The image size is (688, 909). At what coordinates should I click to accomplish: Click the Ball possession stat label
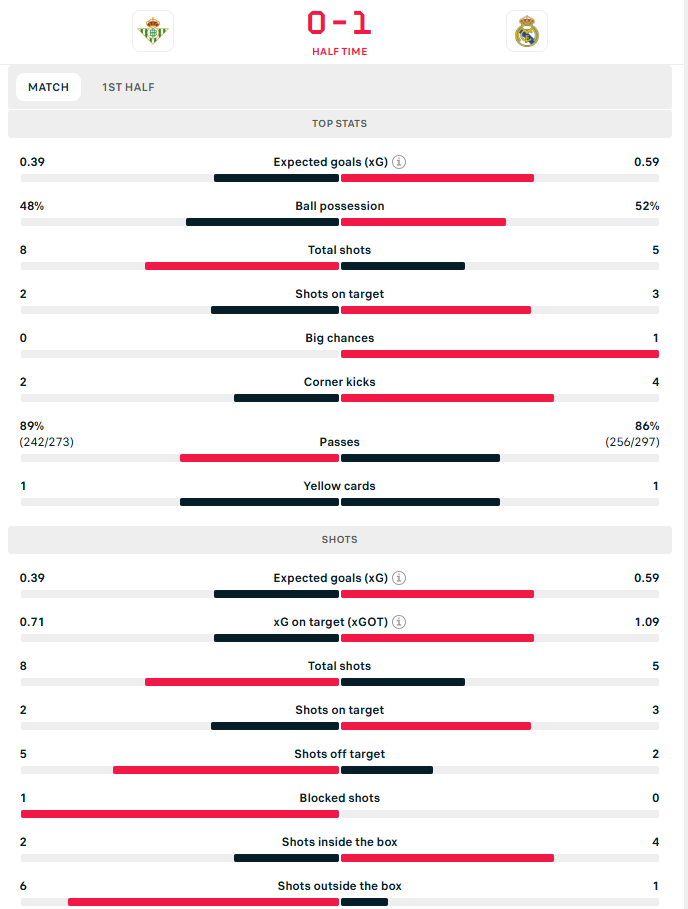340,206
